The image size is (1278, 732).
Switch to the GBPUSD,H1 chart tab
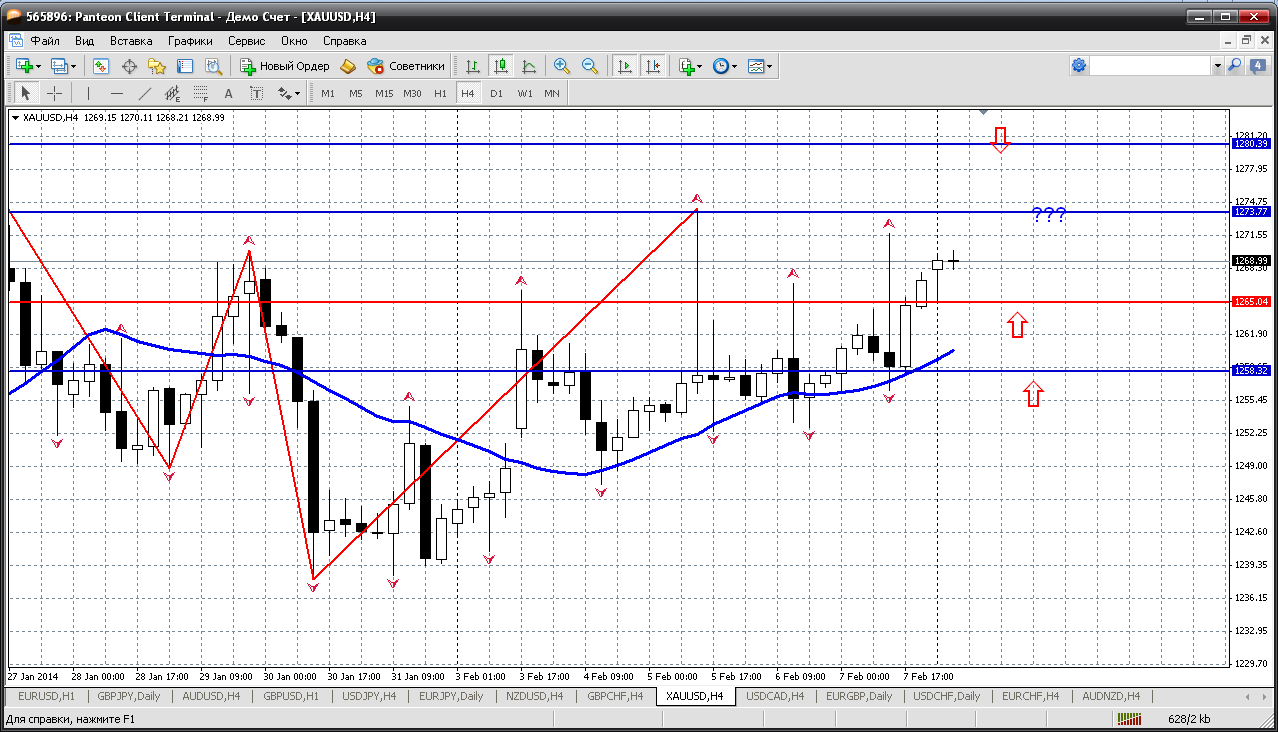pyautogui.click(x=291, y=696)
